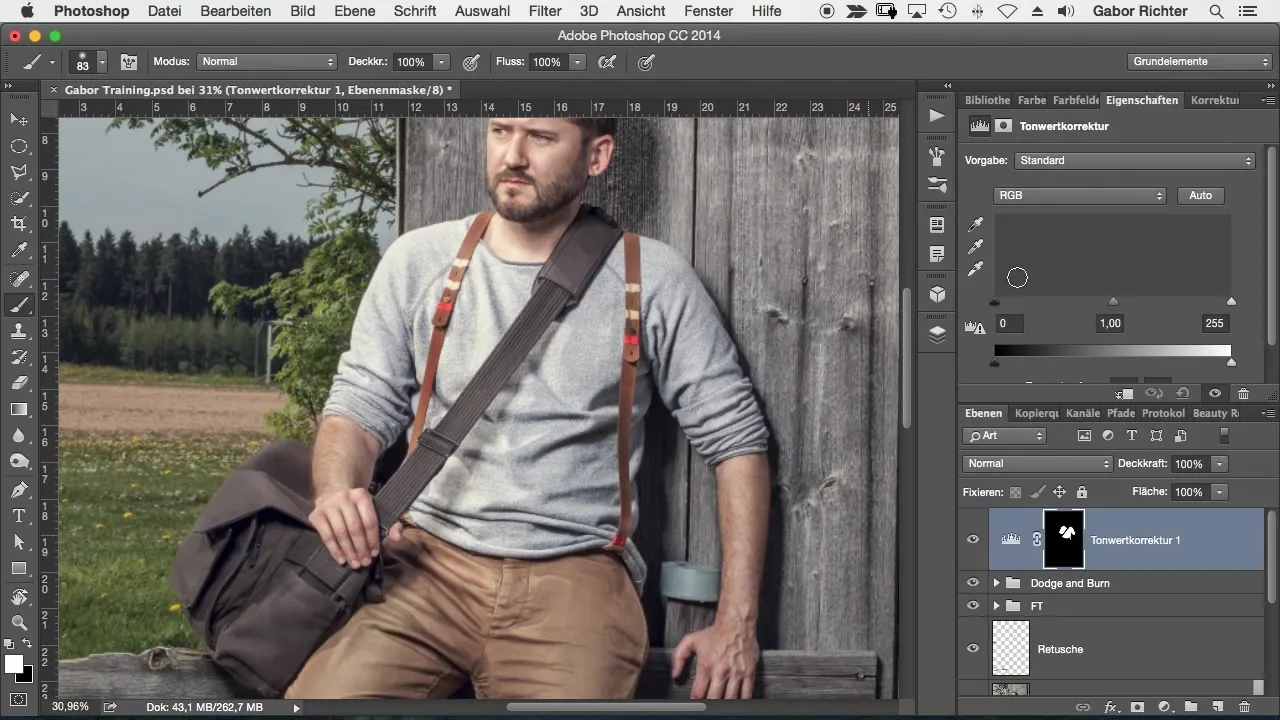Open the layer blend mode Normal dropdown
Image resolution: width=1280 pixels, height=720 pixels.
click(1037, 464)
